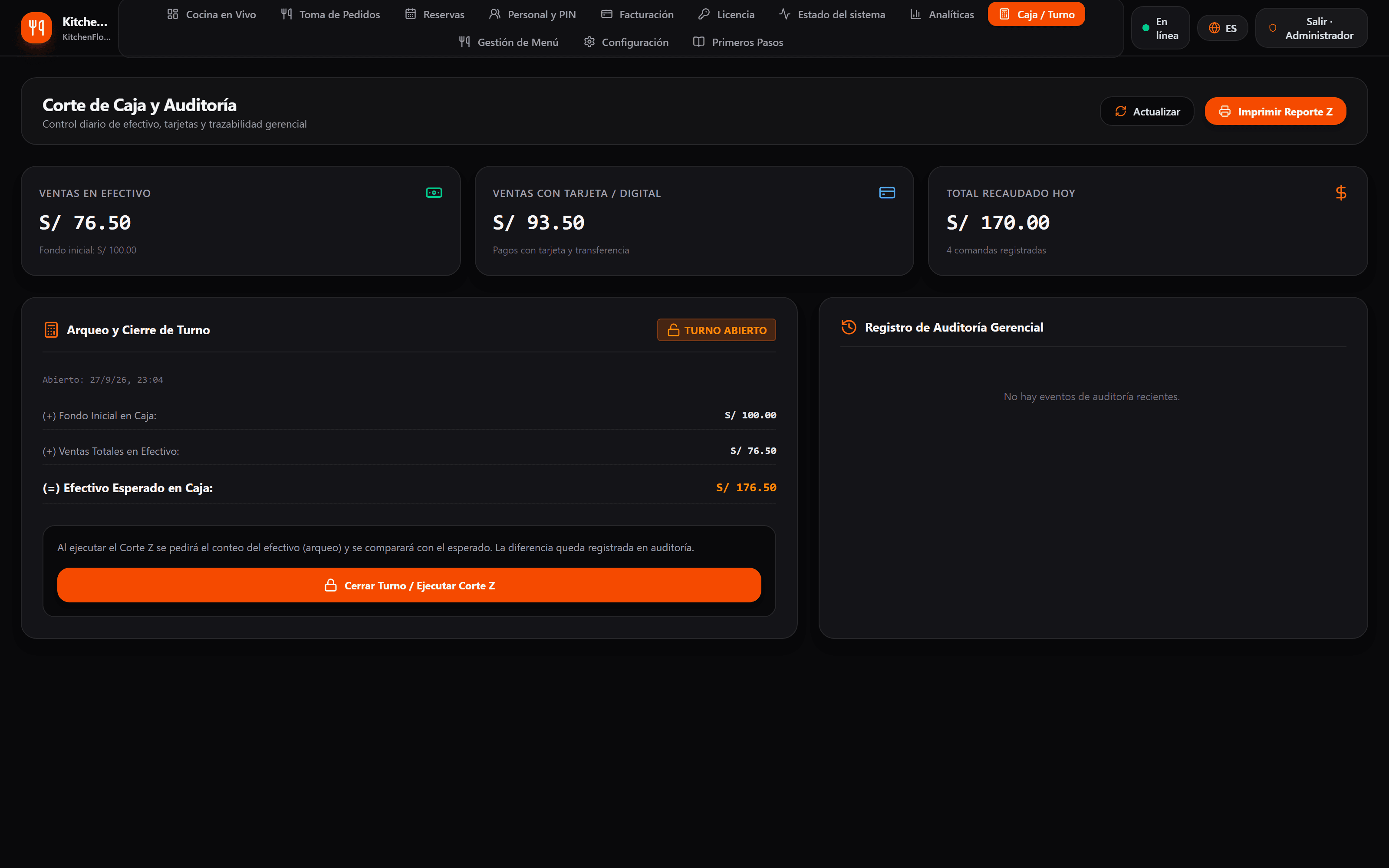Click the orange dollar sign icon
This screenshot has height=868, width=1389.
[x=1341, y=193]
